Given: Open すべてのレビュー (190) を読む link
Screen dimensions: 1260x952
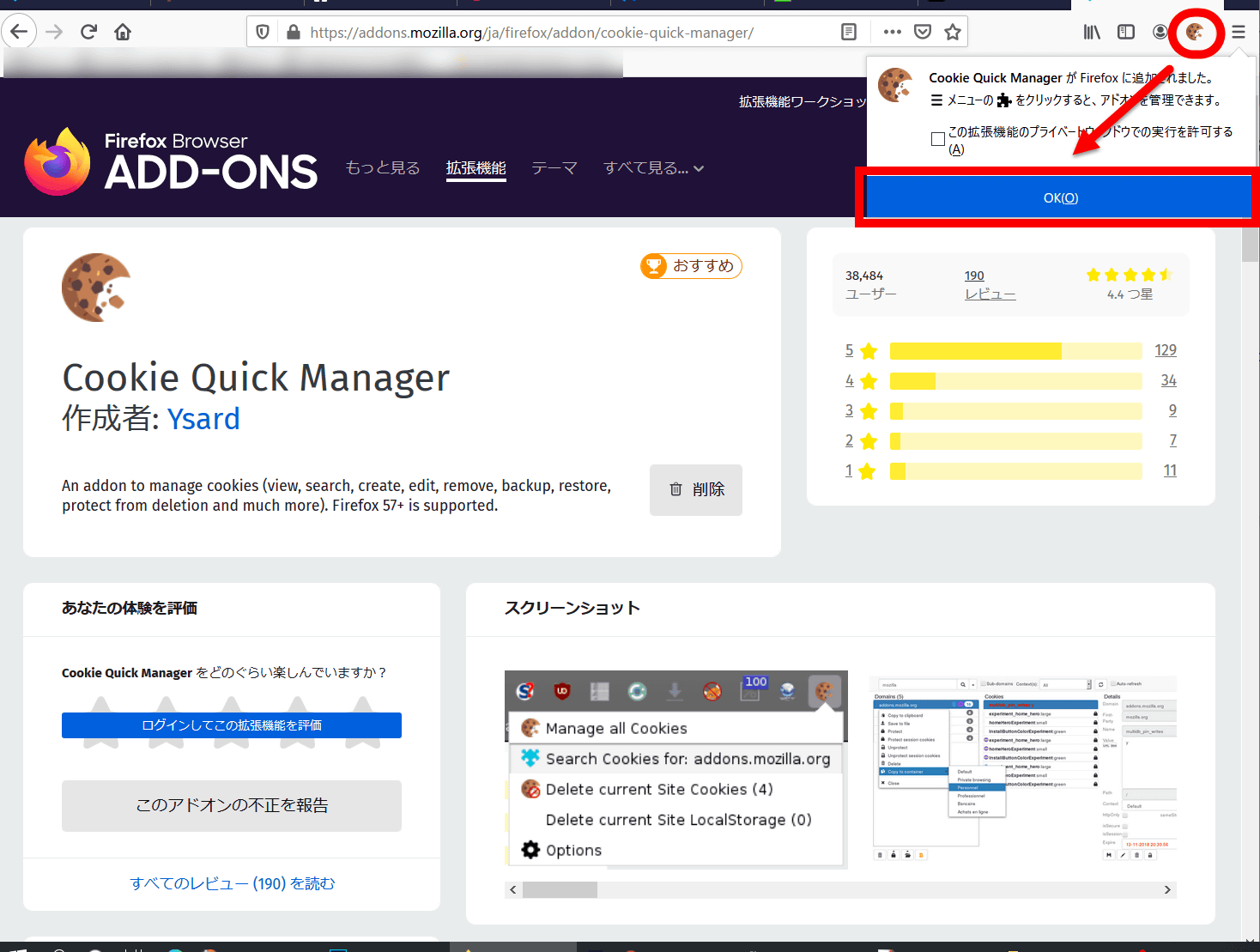Looking at the screenshot, I should (232, 883).
